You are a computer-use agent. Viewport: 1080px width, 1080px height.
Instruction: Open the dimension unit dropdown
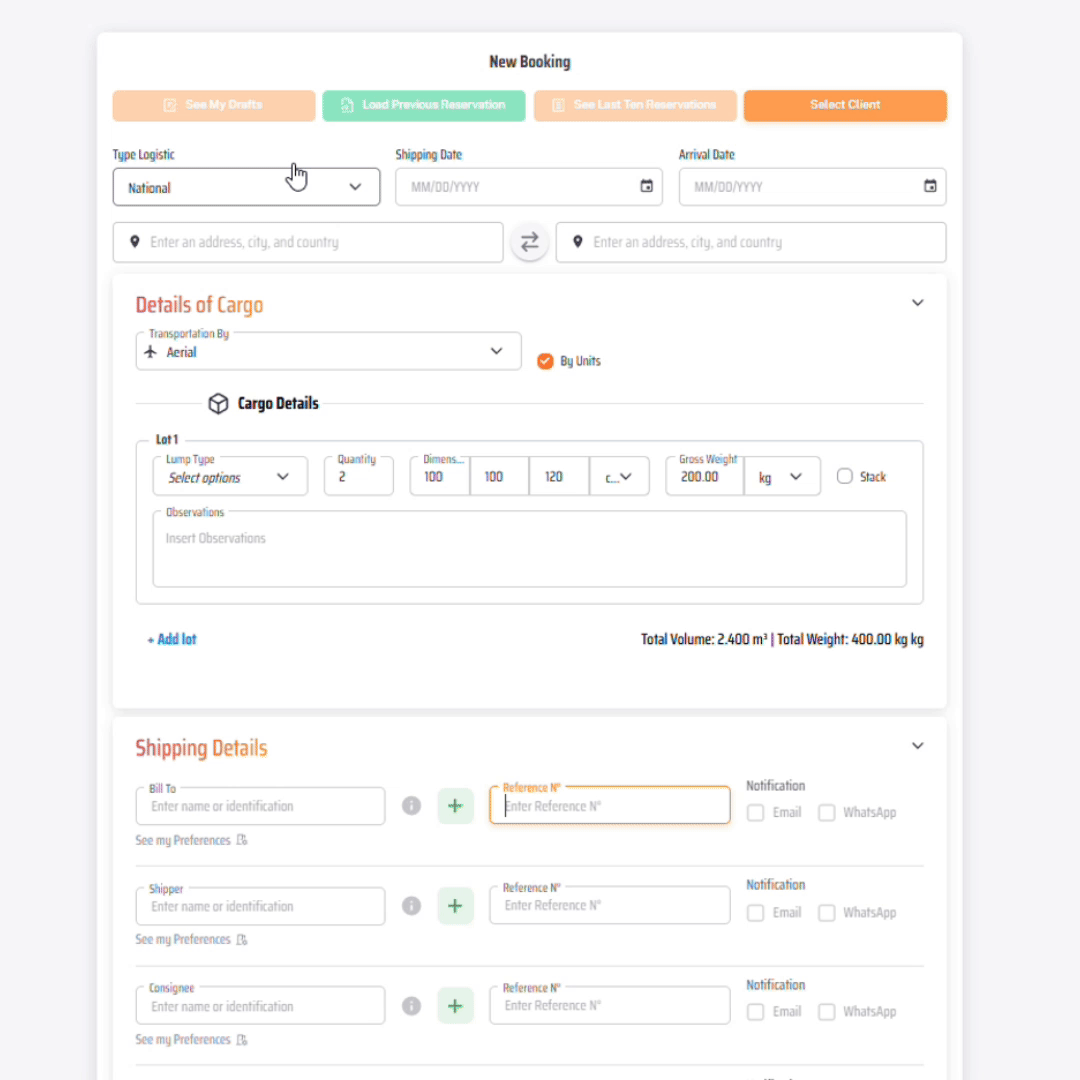pyautogui.click(x=619, y=476)
